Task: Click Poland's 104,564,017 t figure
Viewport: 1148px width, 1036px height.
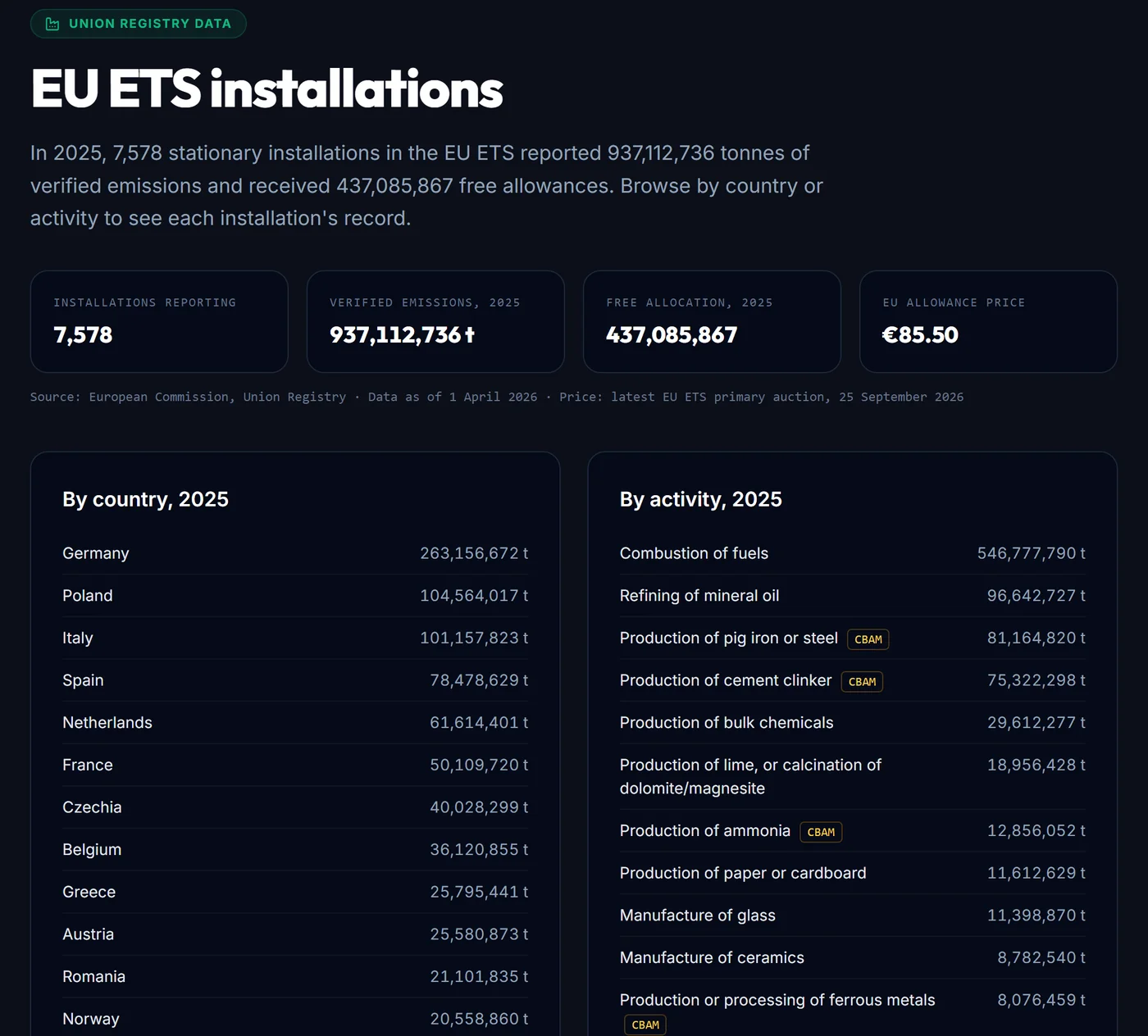Action: tap(474, 596)
